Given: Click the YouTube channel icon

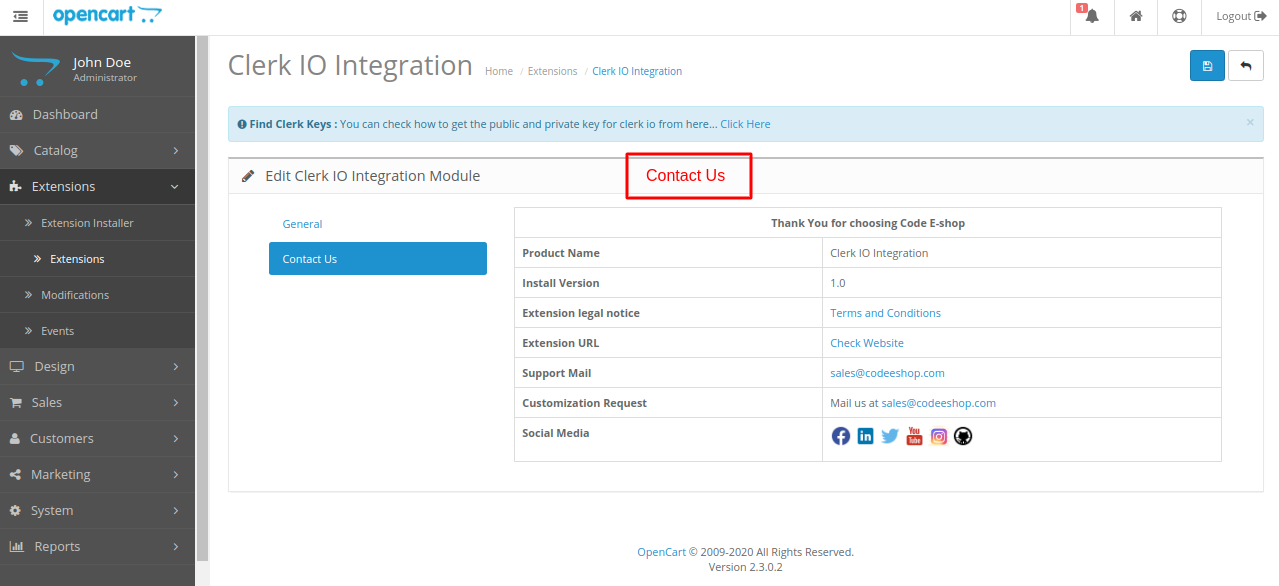Looking at the screenshot, I should [x=913, y=435].
